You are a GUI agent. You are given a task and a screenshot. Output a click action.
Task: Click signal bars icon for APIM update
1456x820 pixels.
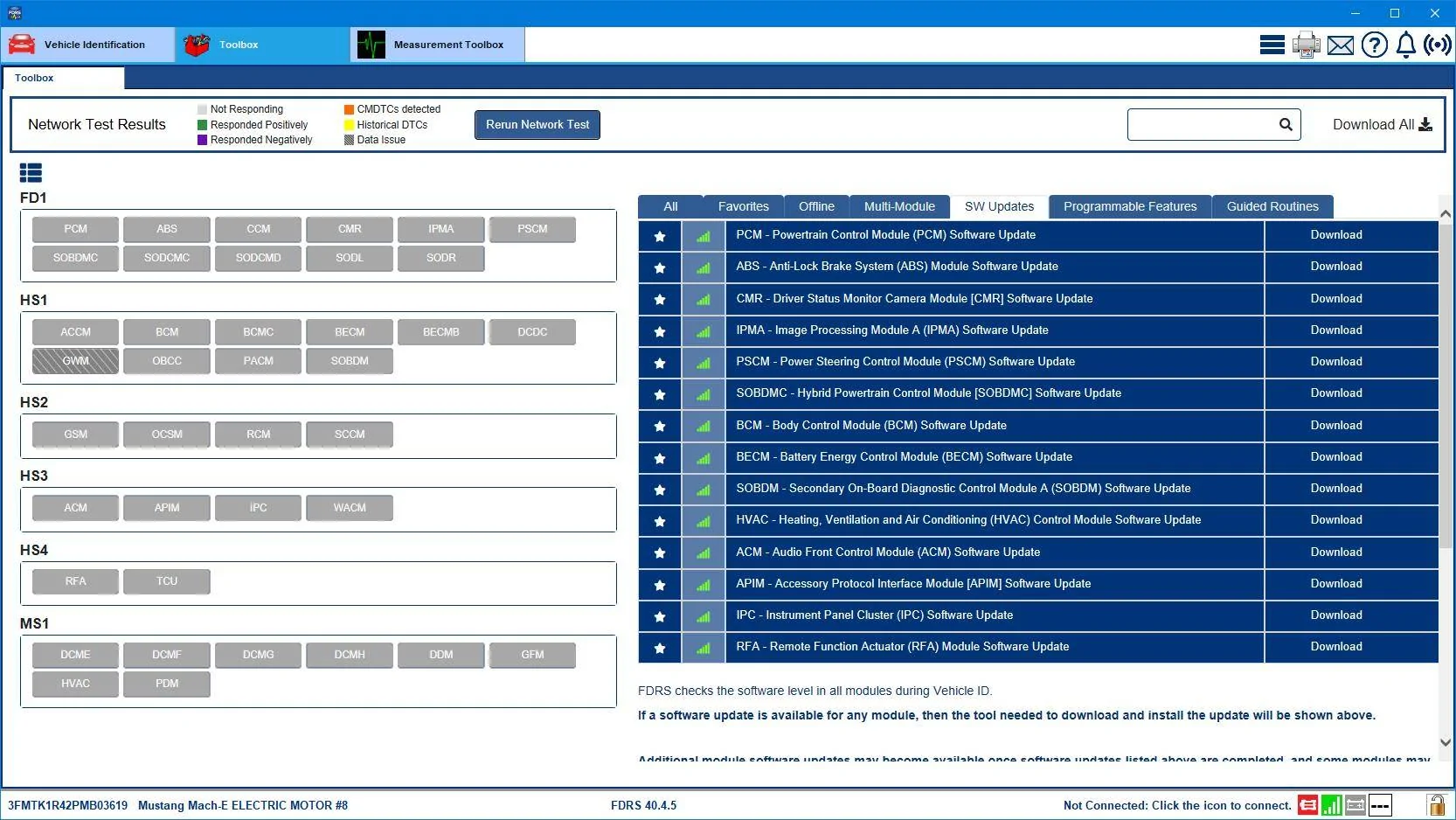(x=704, y=585)
